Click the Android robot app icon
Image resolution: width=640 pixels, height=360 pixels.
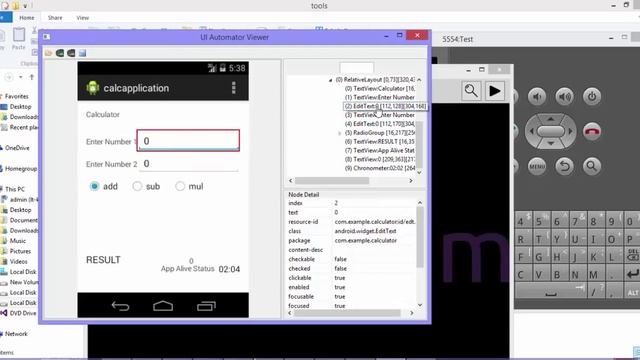(93, 88)
